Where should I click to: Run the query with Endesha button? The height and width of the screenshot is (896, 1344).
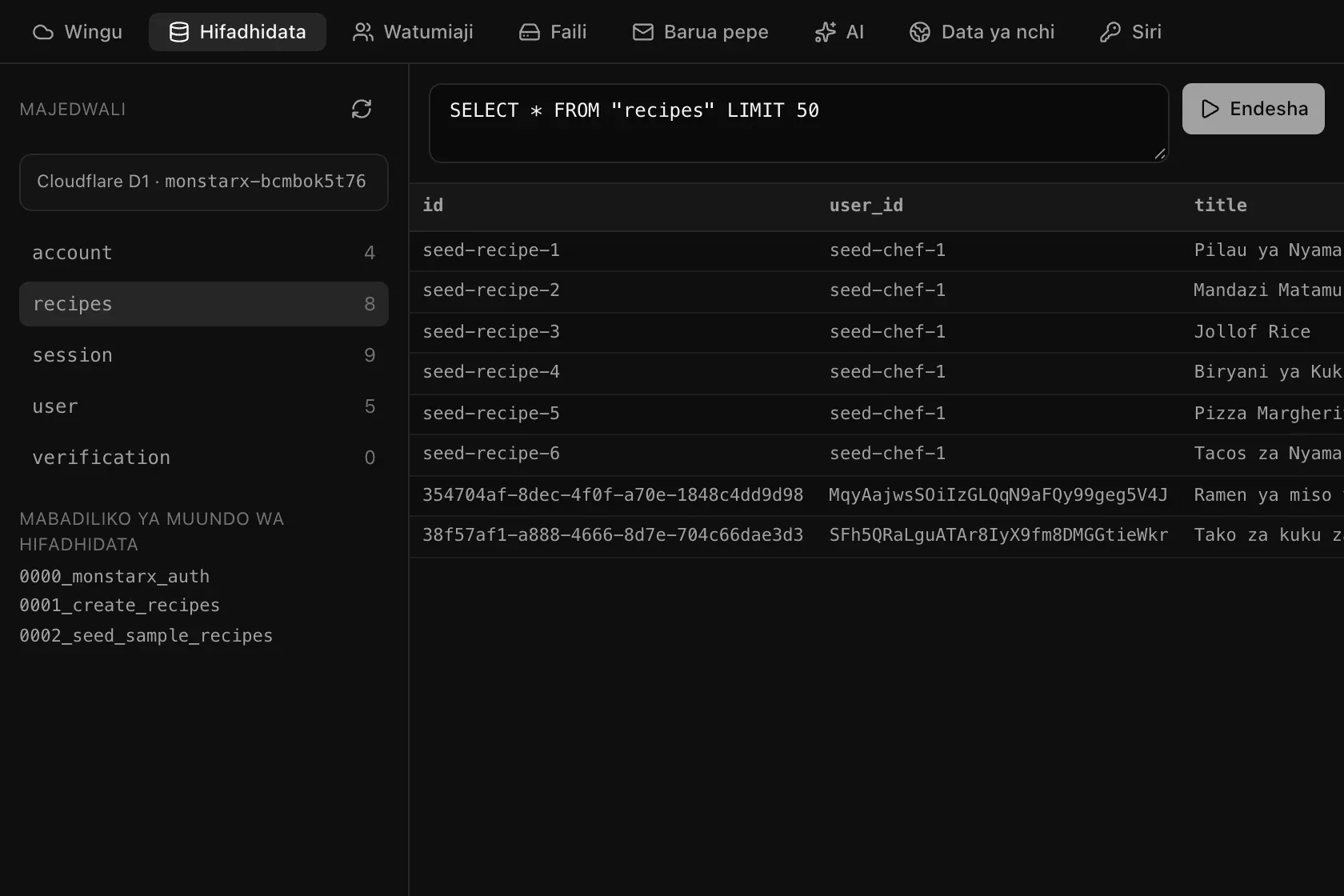coord(1253,109)
